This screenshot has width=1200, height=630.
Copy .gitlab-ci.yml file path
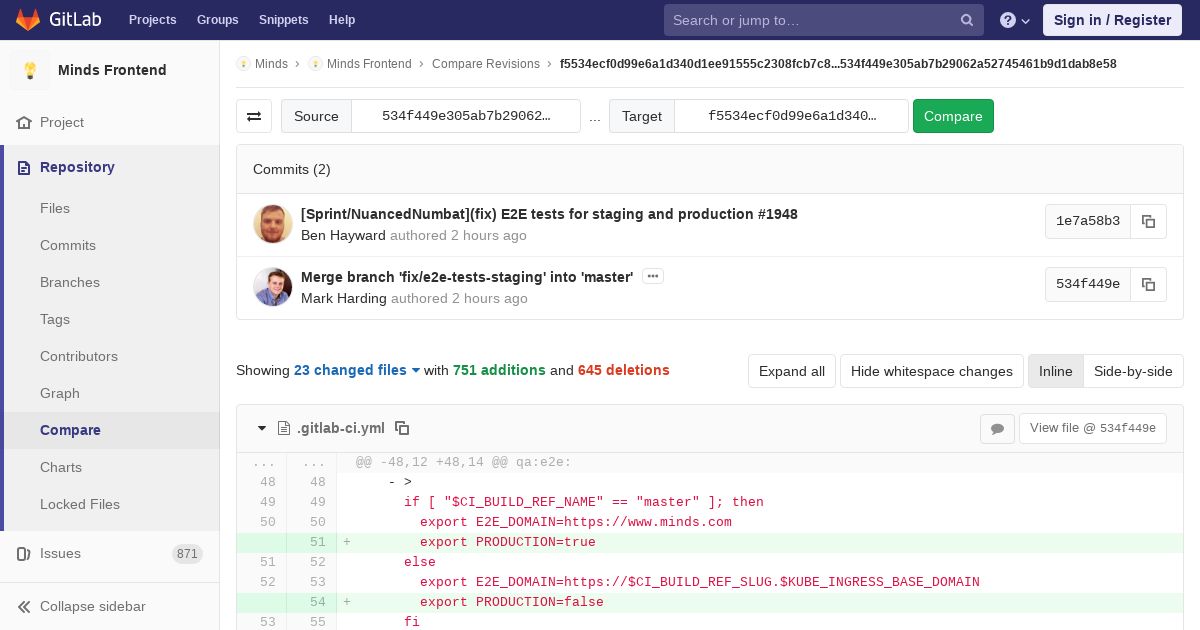coord(402,428)
